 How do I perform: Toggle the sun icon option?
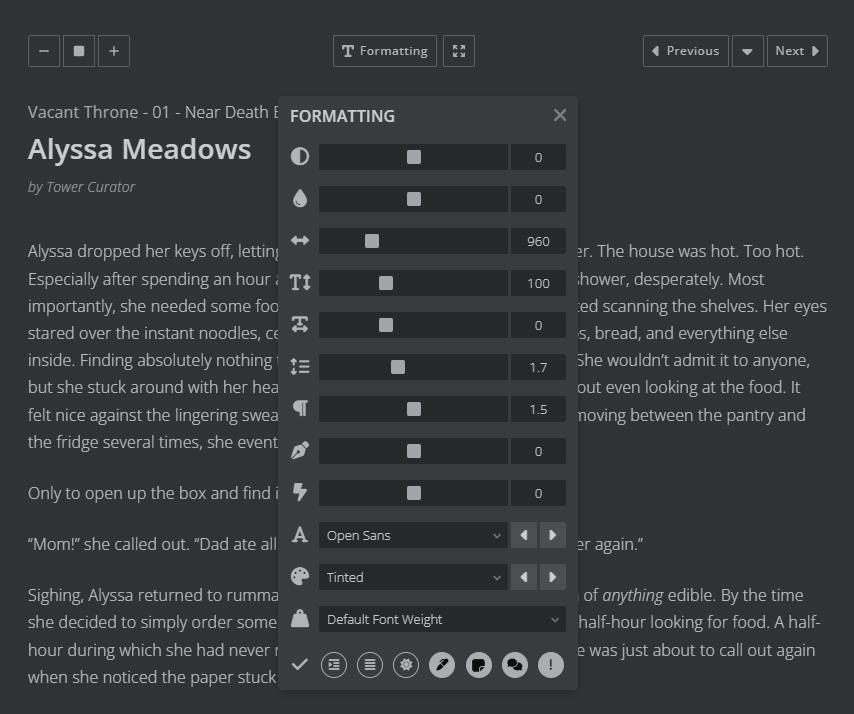tap(406, 665)
